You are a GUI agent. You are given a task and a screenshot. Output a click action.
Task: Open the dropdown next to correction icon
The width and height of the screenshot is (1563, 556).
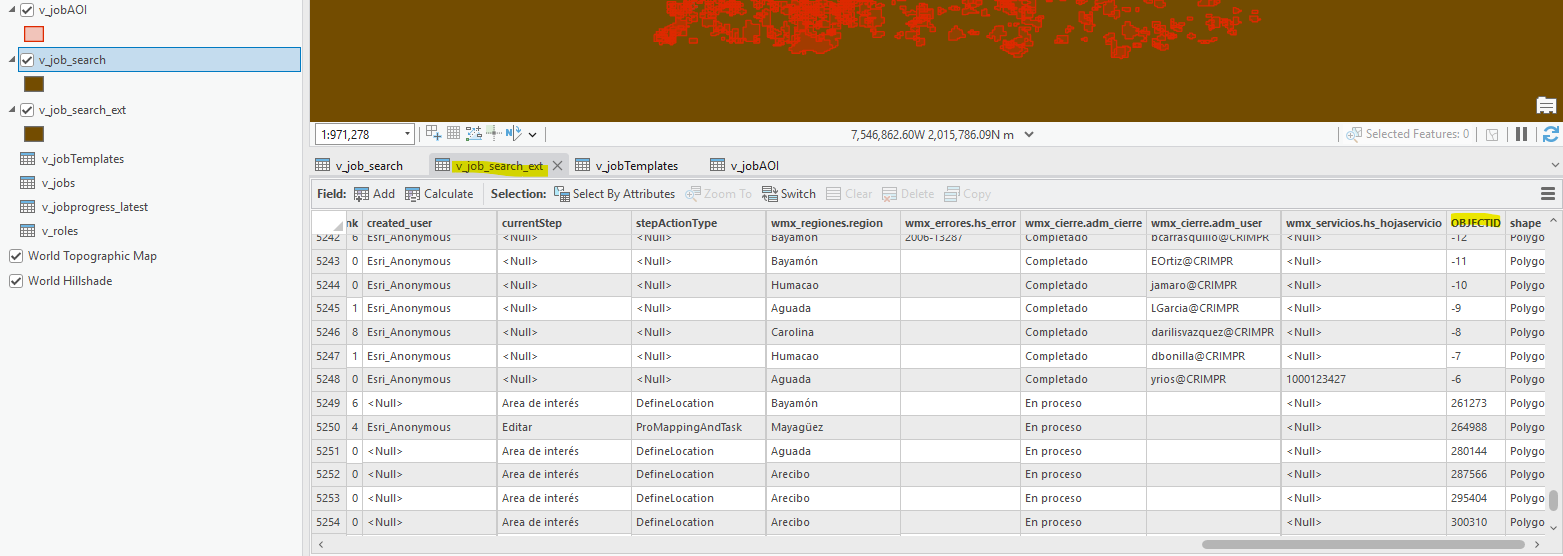533,134
